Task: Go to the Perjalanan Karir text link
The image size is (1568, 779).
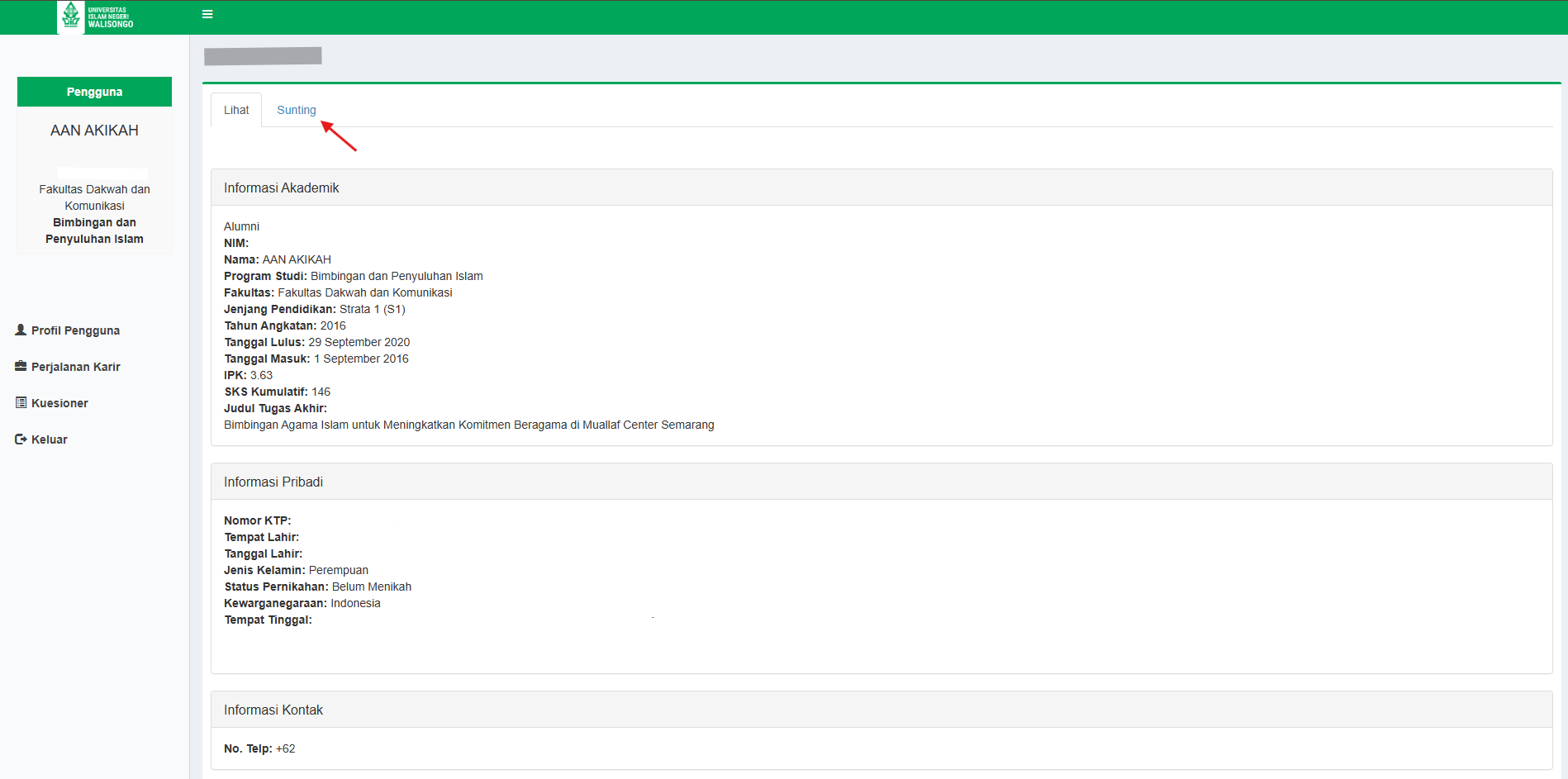Action: coord(75,367)
